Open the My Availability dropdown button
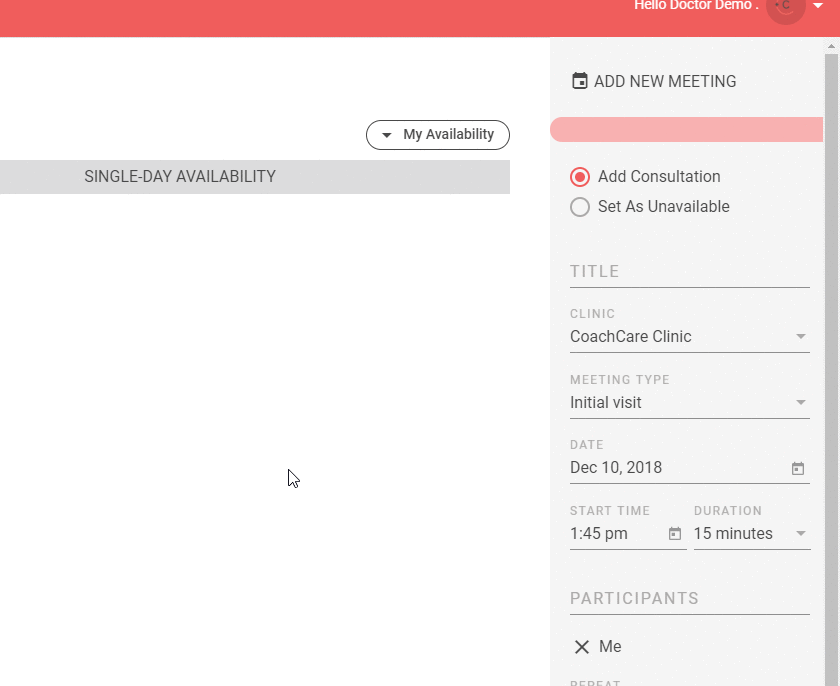The image size is (840, 686). tap(438, 135)
